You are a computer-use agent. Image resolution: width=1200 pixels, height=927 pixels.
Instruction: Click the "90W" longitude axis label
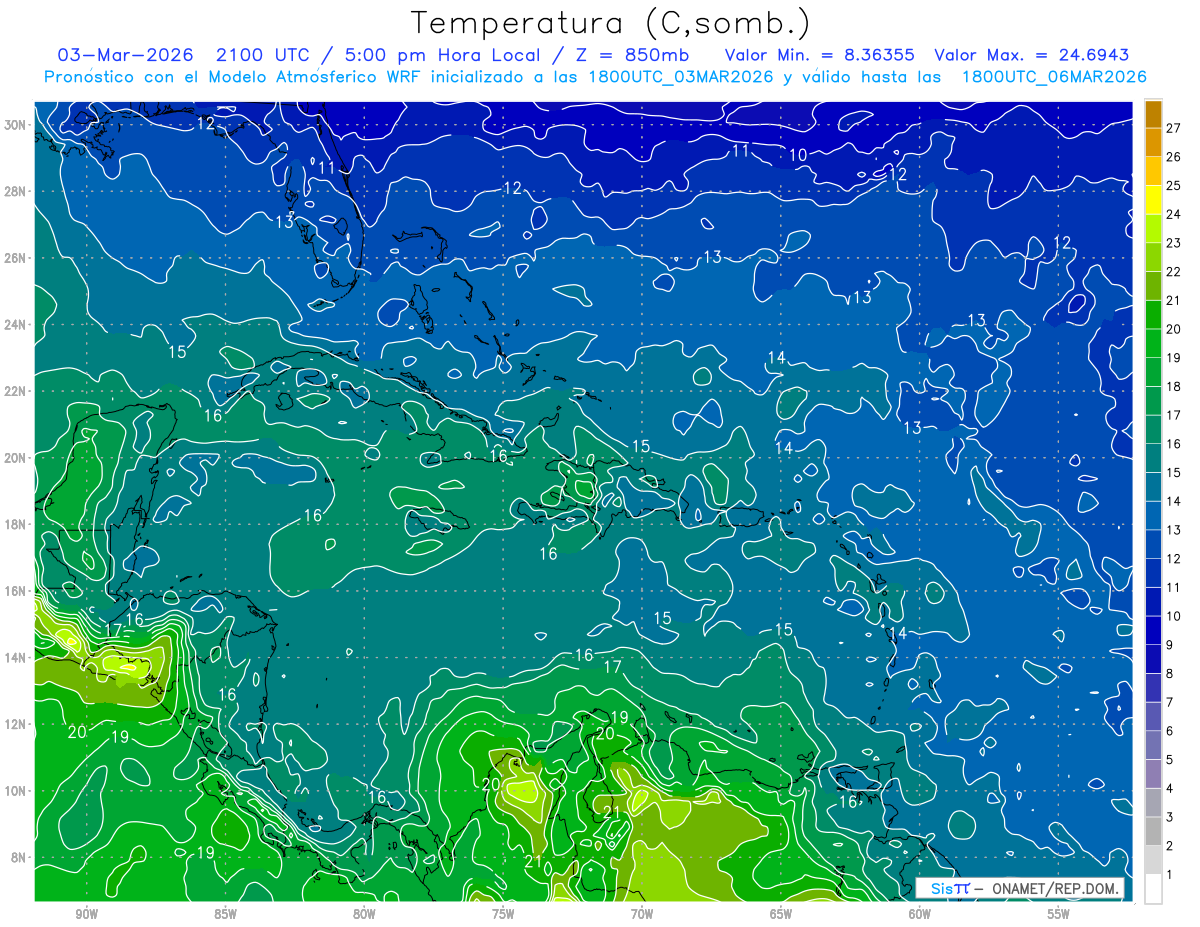[86, 914]
